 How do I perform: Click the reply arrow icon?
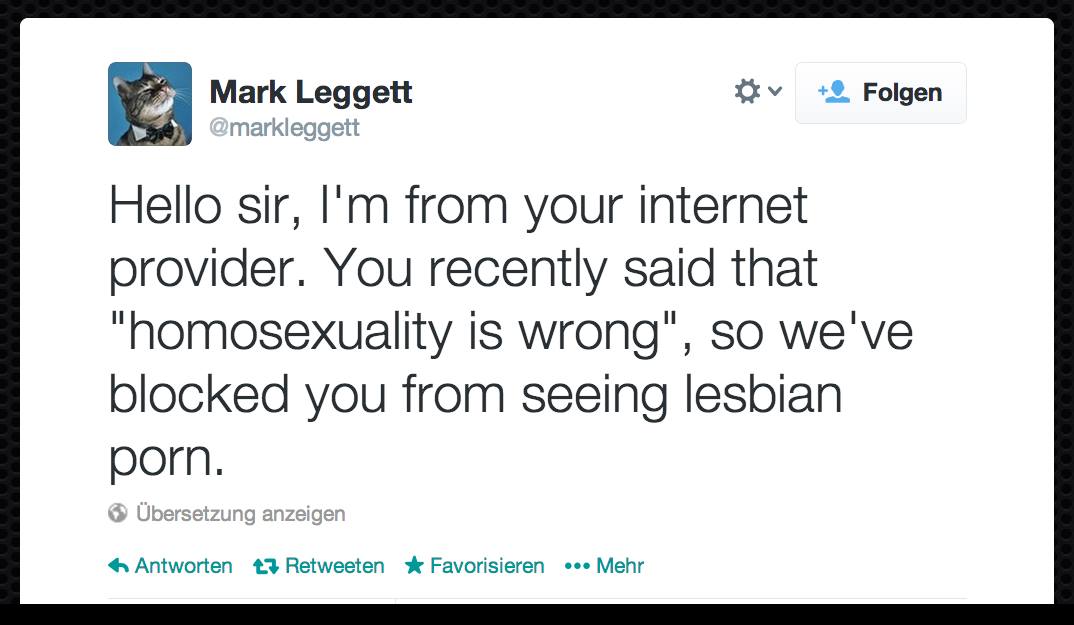click(x=118, y=566)
